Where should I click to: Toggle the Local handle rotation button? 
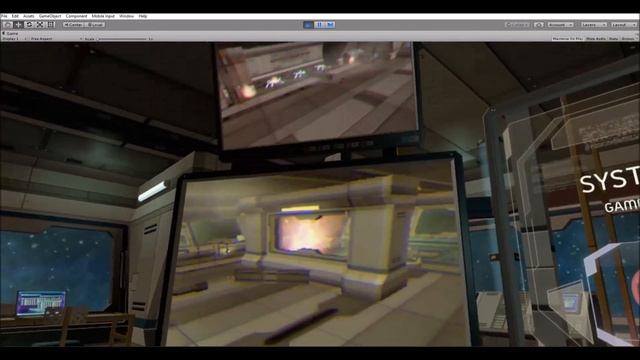(96, 25)
